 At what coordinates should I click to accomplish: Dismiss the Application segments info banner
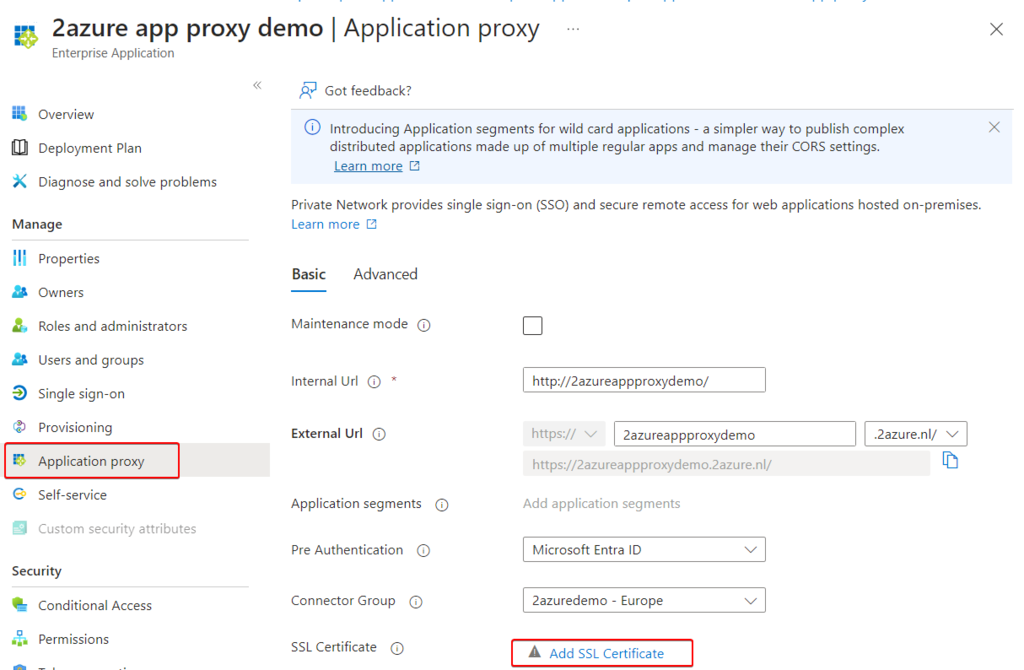tap(994, 127)
